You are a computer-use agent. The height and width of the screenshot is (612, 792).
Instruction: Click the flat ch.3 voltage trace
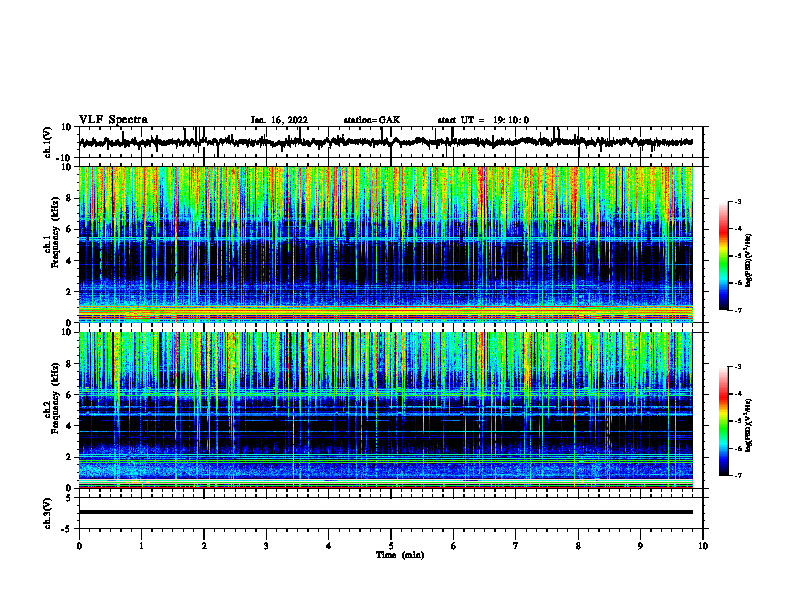(386, 512)
